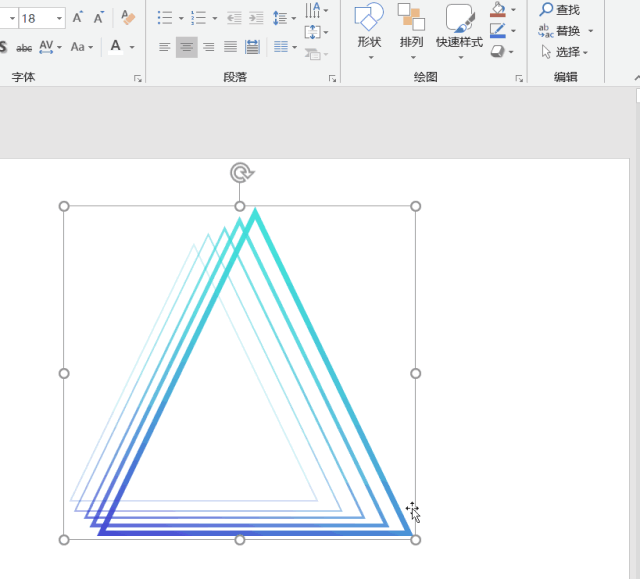Open numbering style dropdown arrow

(x=215, y=18)
